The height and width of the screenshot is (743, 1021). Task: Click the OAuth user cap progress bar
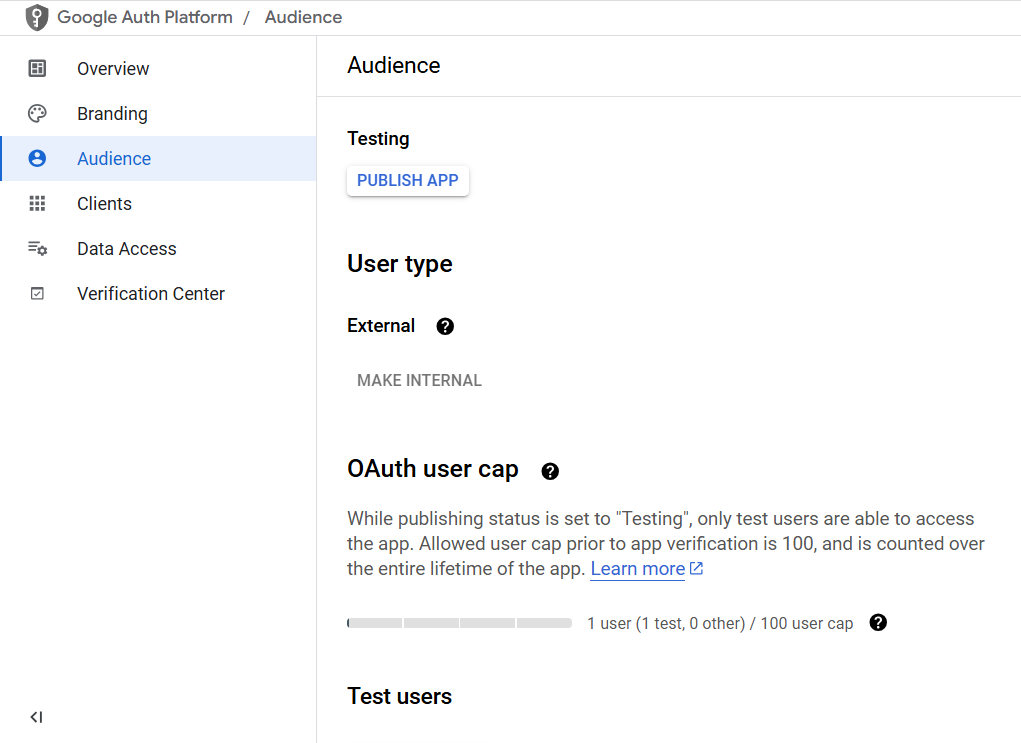[459, 623]
